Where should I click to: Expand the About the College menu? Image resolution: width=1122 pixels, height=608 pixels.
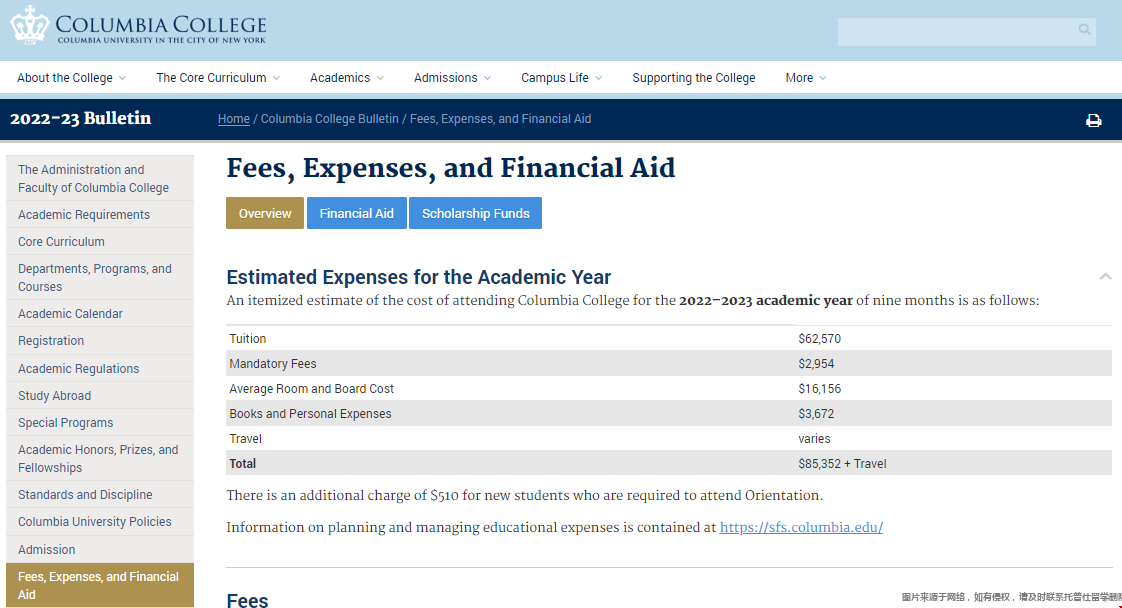(71, 78)
